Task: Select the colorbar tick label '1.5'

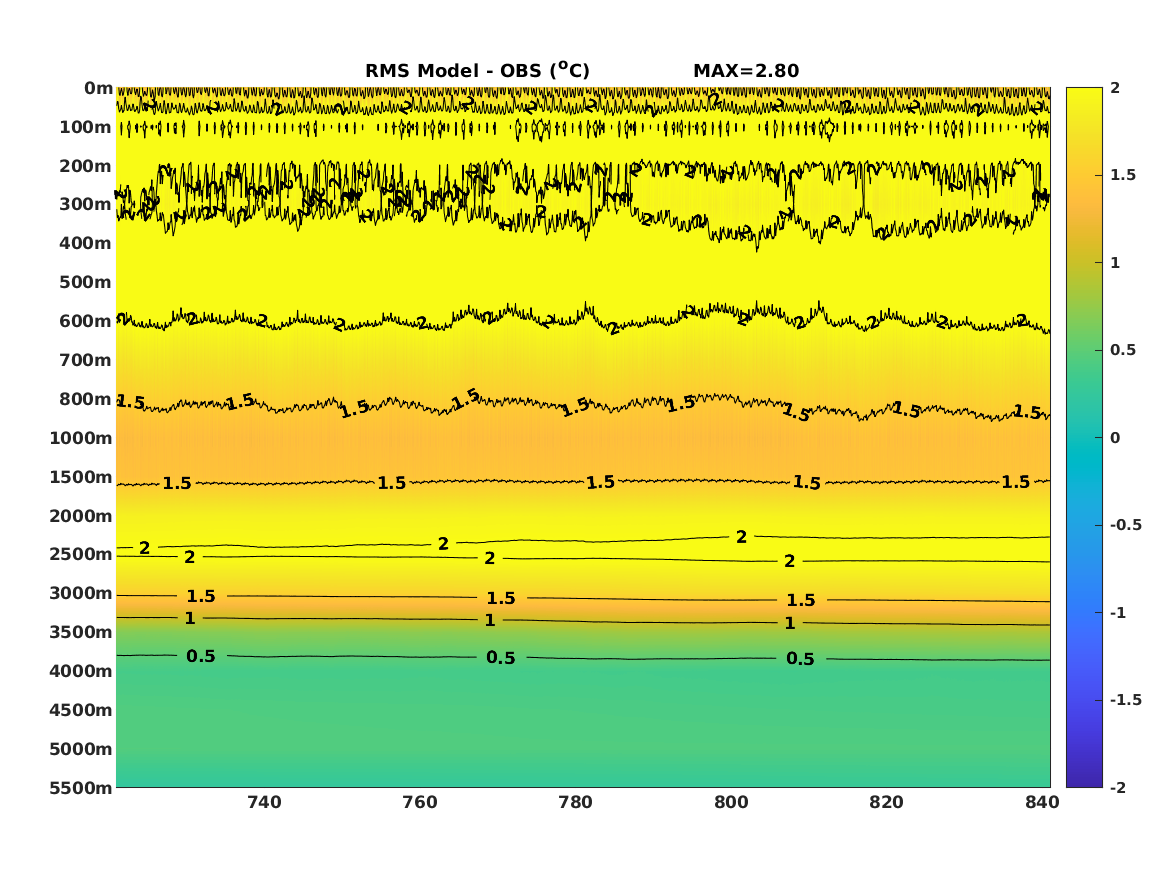Action: pyautogui.click(x=1123, y=175)
